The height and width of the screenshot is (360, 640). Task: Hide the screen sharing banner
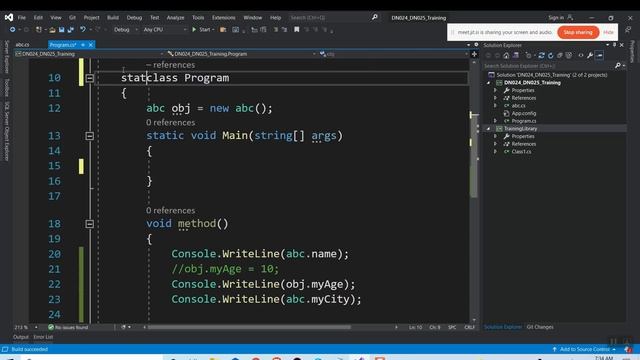click(x=608, y=32)
